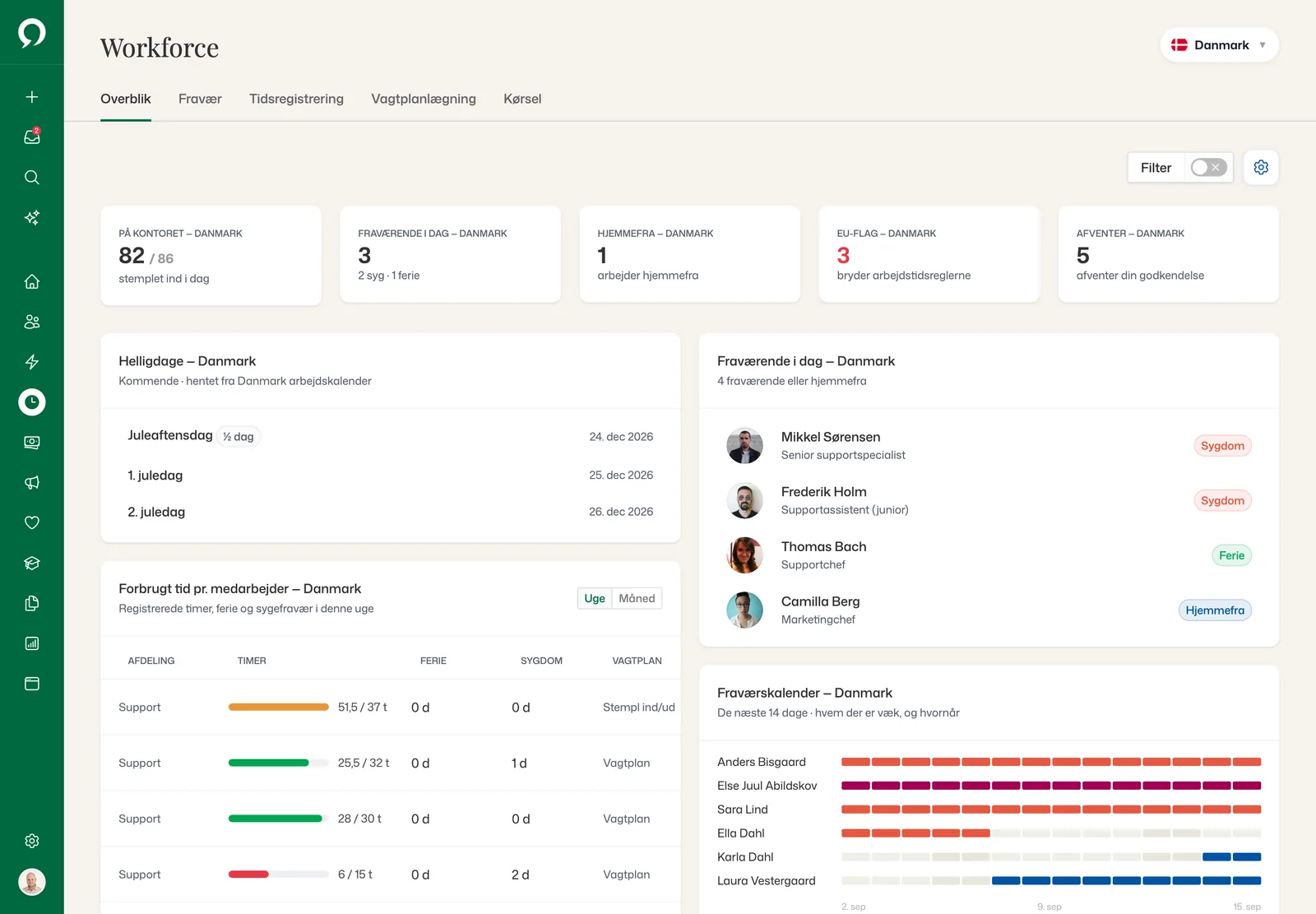
Task: Open the Fraværende i dag summary card
Action: click(450, 254)
